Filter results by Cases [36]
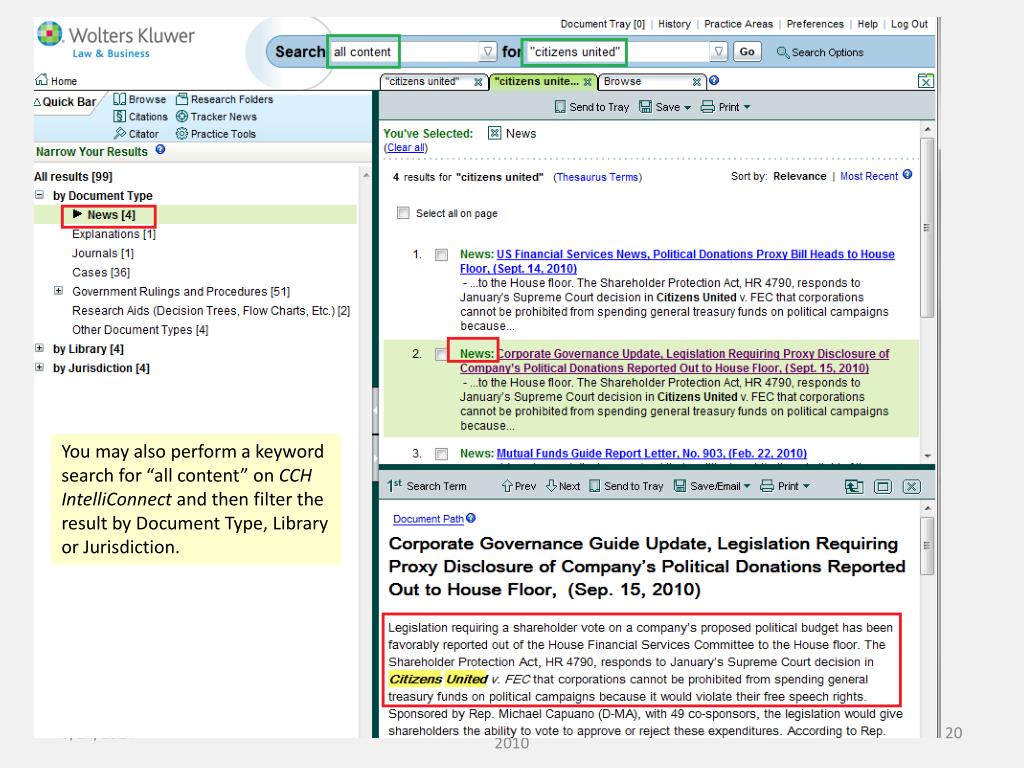The width and height of the screenshot is (1024, 768). click(101, 272)
